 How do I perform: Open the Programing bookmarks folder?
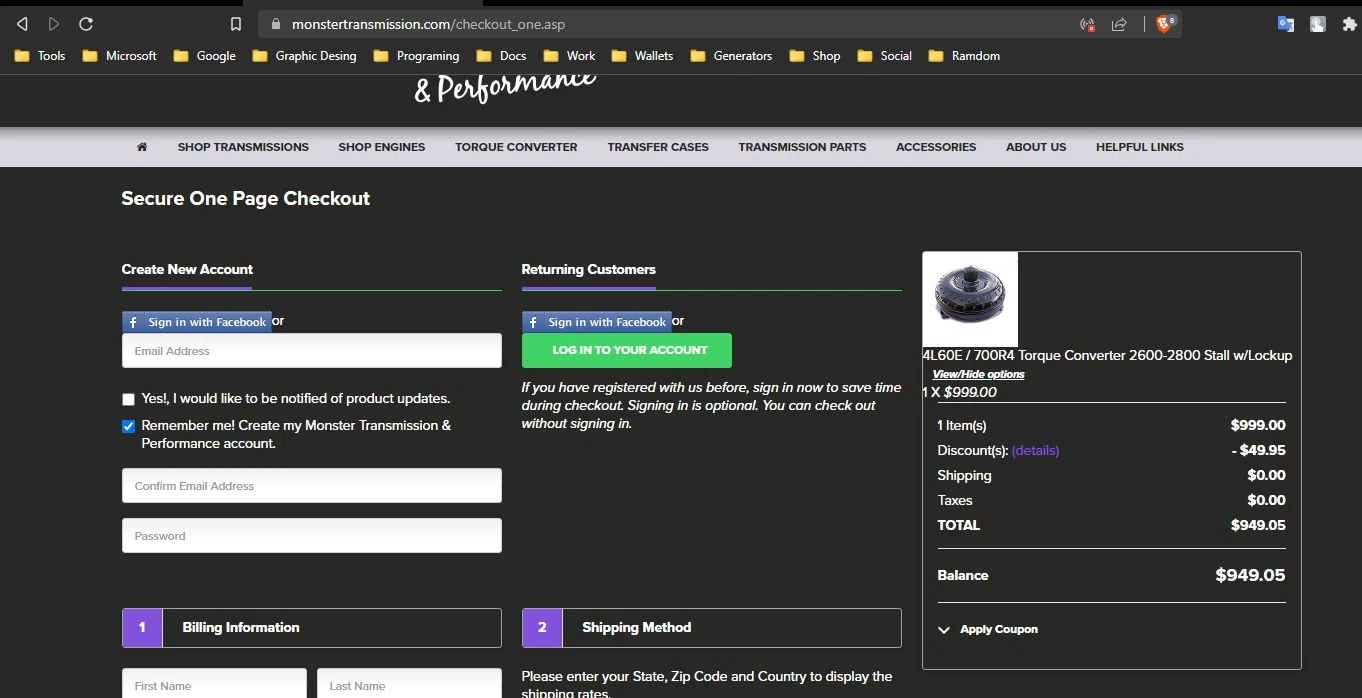click(x=416, y=56)
